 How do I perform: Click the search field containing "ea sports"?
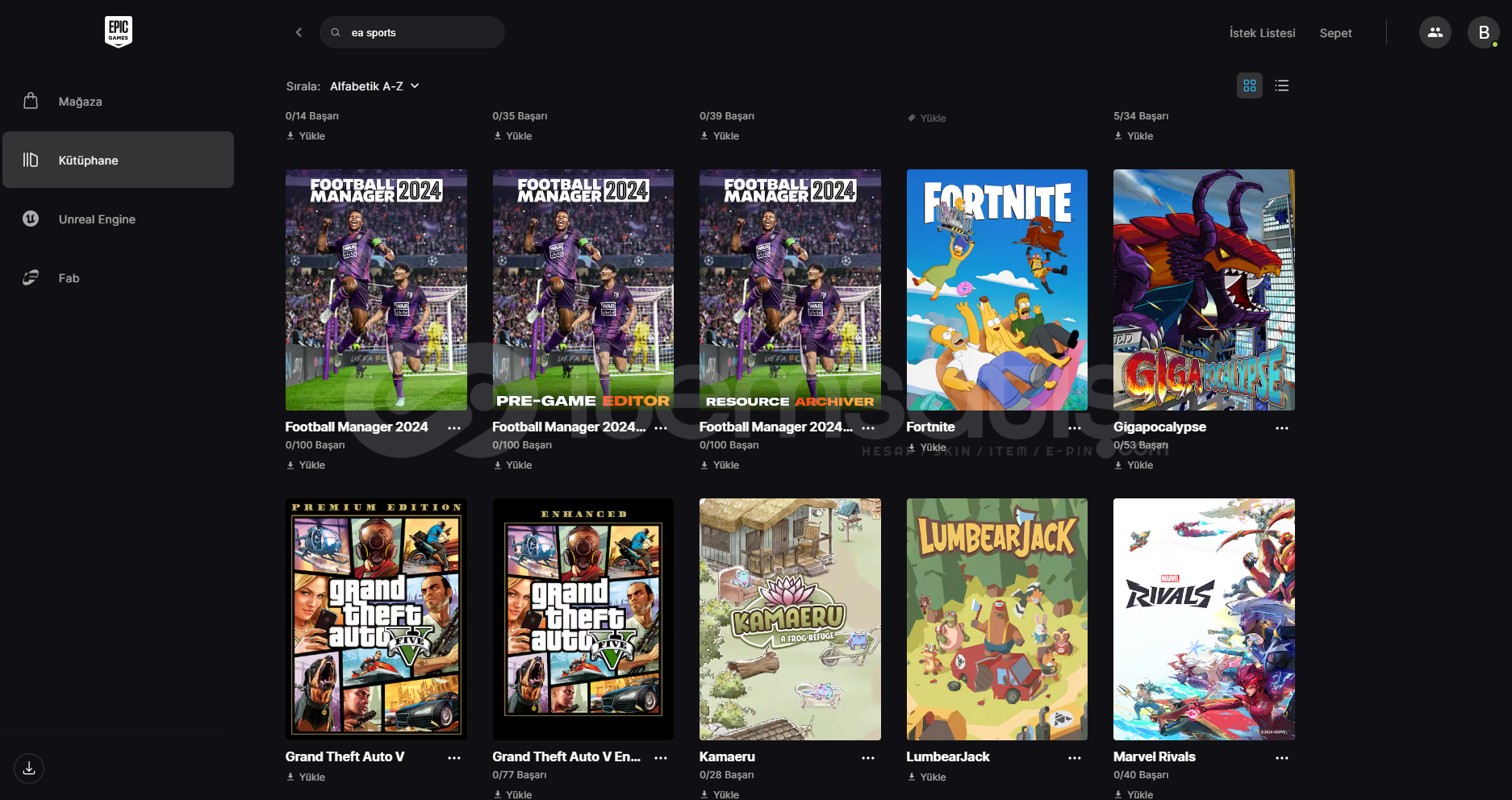click(412, 32)
